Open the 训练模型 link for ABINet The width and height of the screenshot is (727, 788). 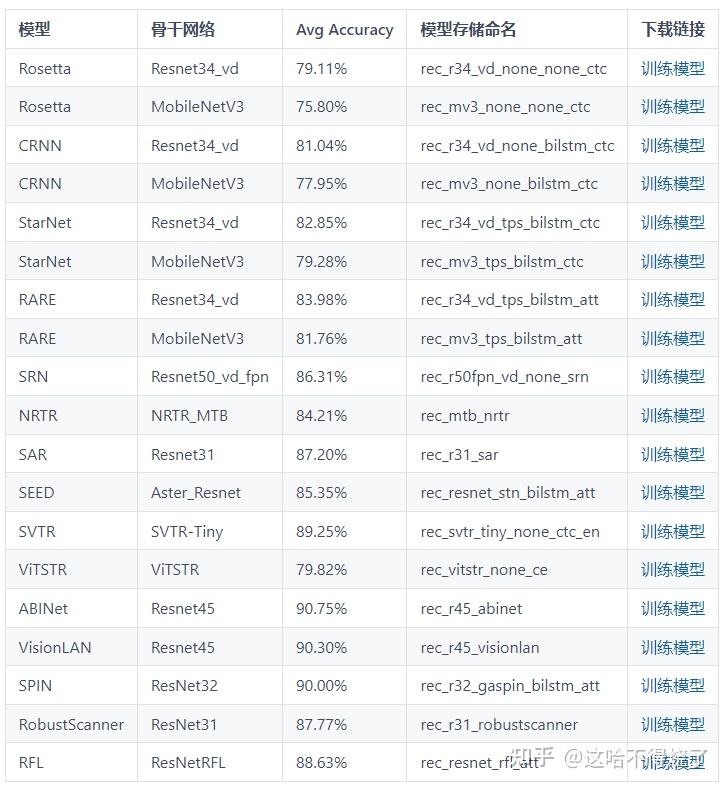click(x=672, y=608)
